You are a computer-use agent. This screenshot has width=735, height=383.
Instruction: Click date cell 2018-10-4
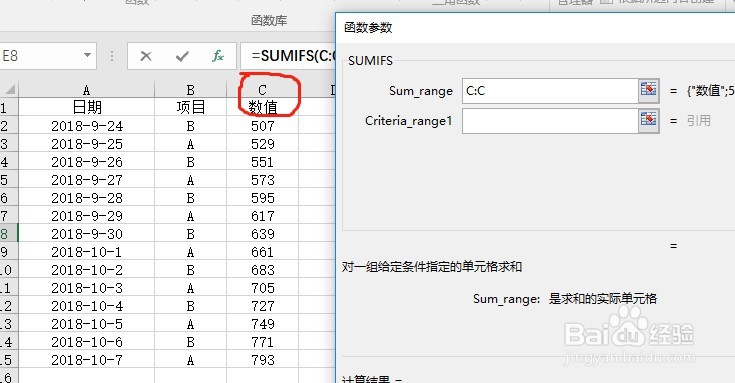coord(86,306)
